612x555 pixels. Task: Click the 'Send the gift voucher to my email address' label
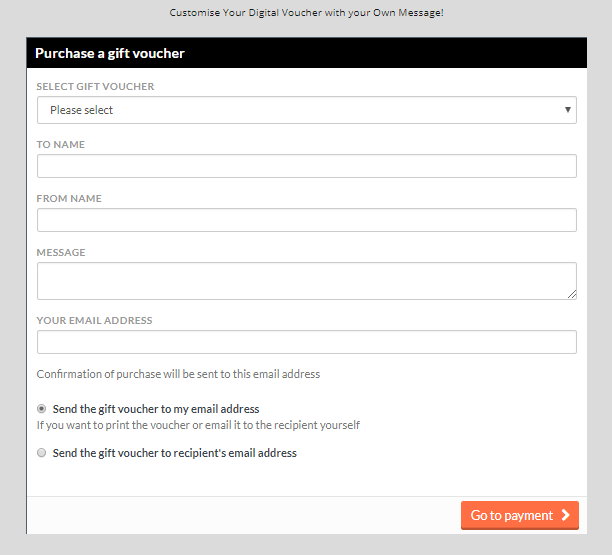point(156,409)
